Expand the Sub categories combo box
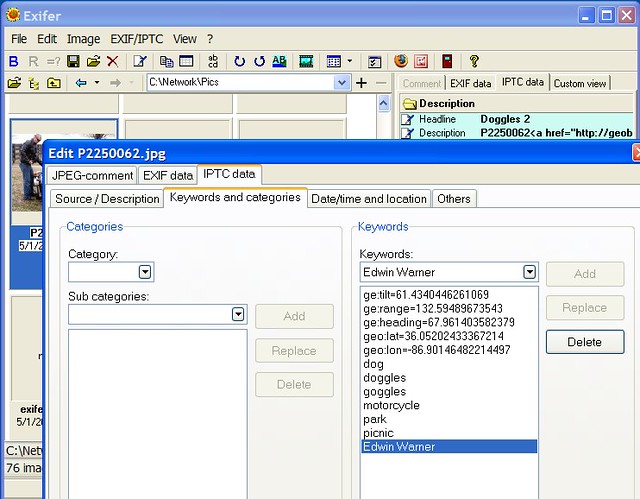This screenshot has width=640, height=499. click(x=238, y=314)
